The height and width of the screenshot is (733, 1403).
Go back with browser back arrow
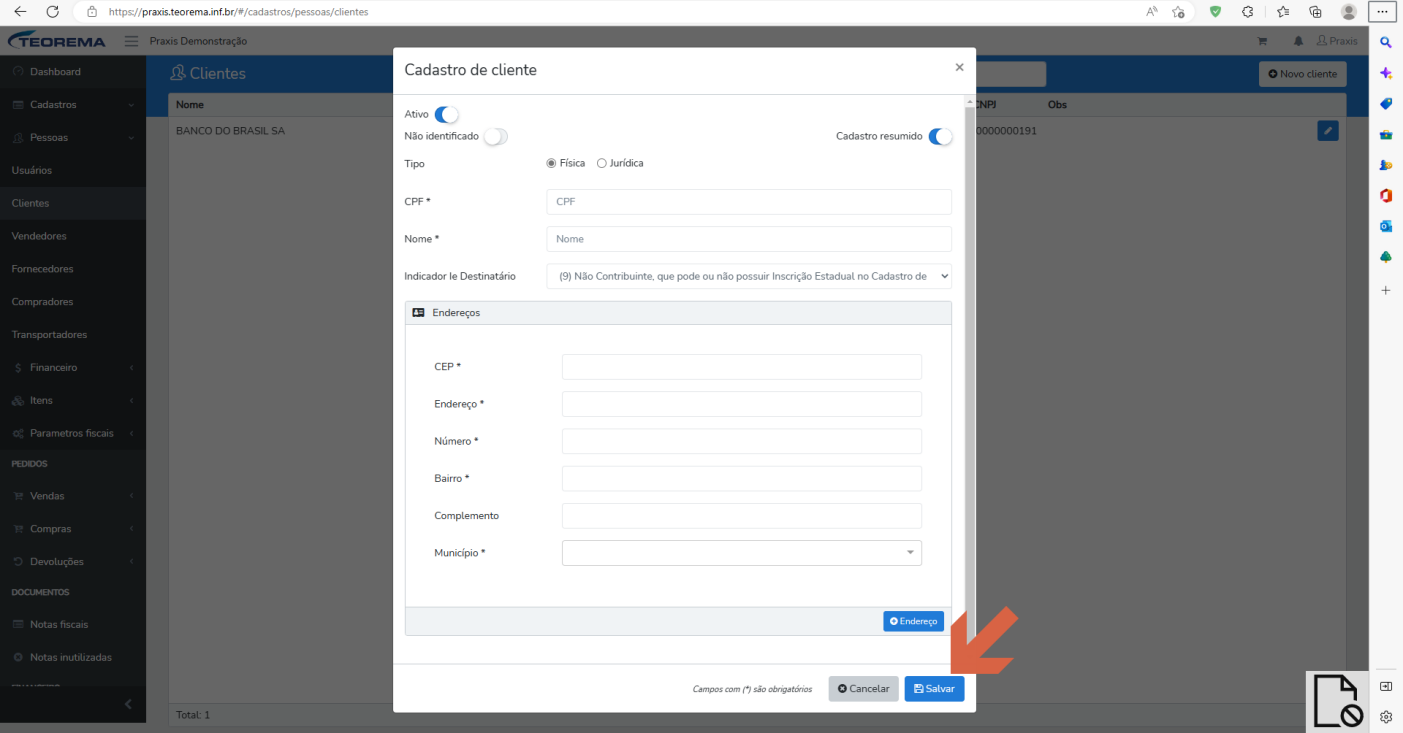19,12
